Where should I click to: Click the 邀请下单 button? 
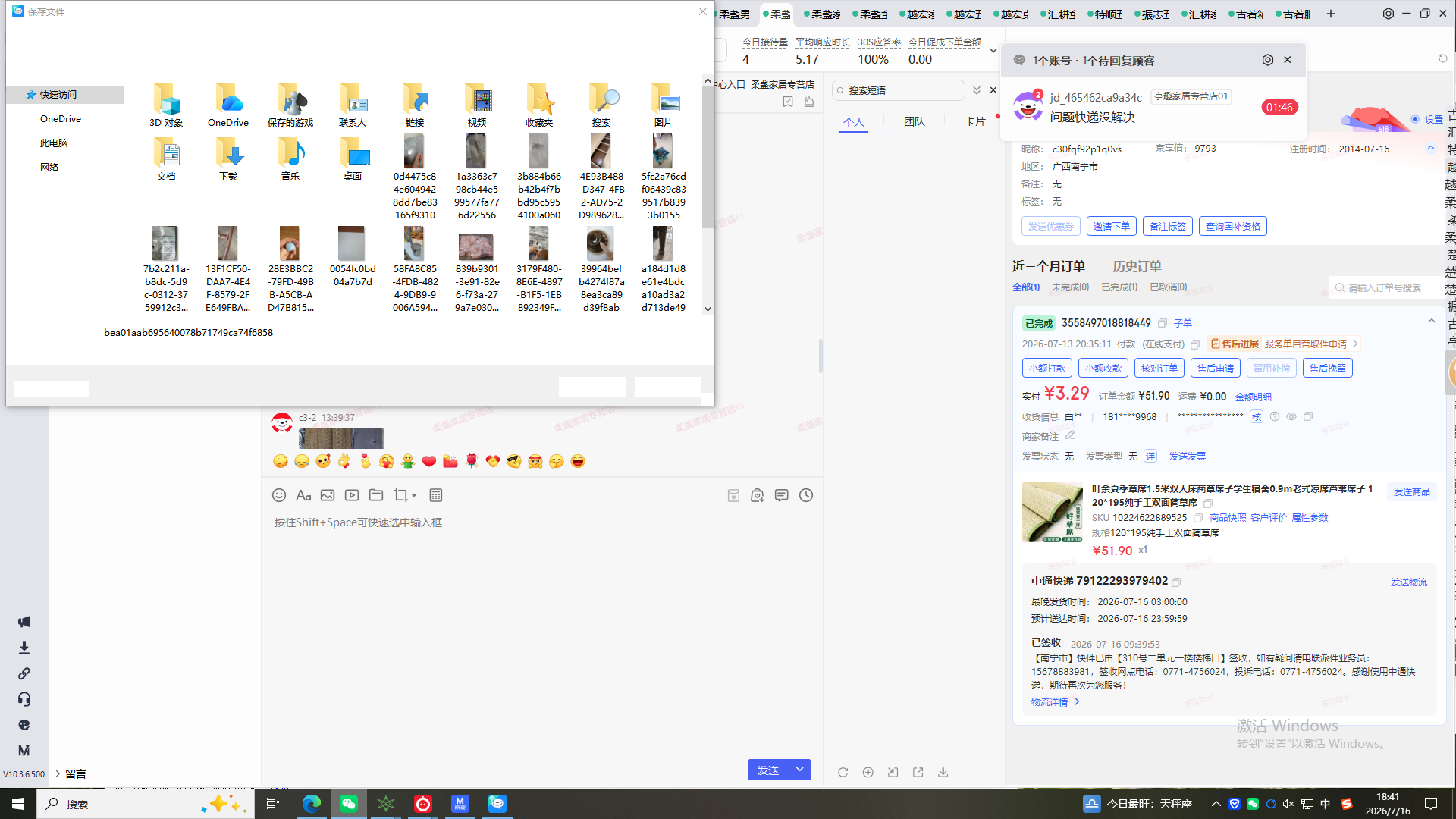[1112, 226]
